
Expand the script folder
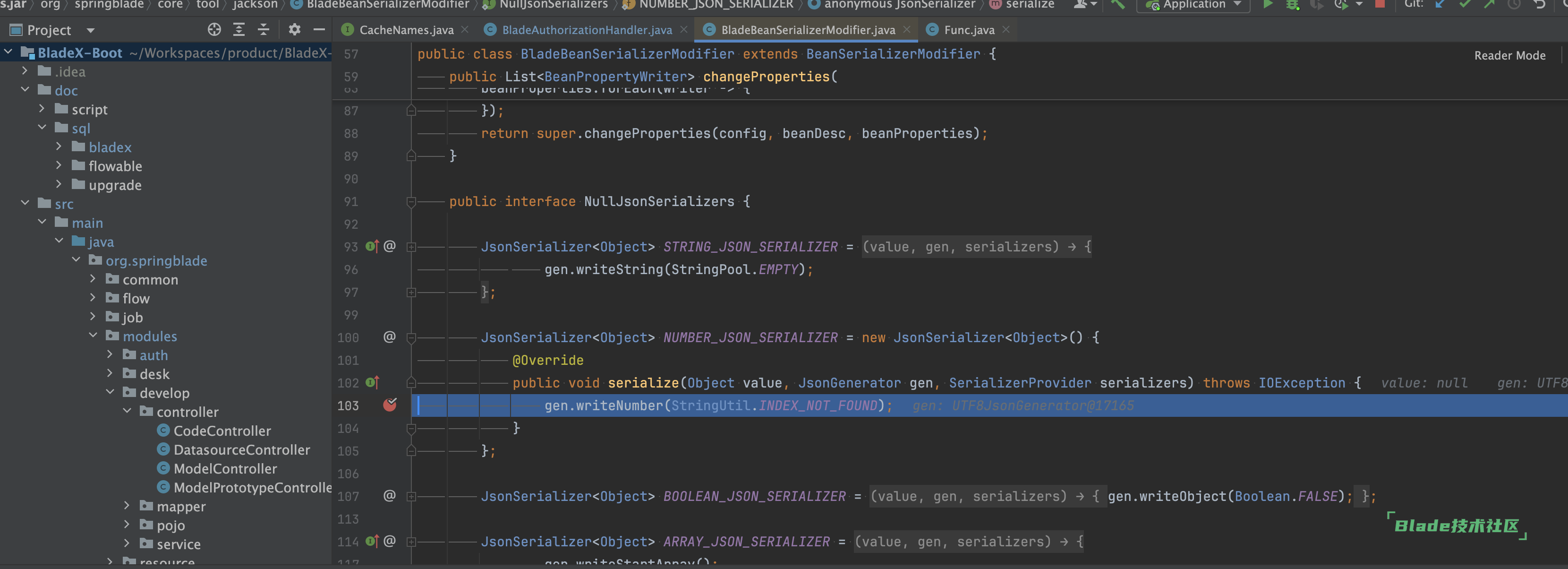pyautogui.click(x=42, y=109)
